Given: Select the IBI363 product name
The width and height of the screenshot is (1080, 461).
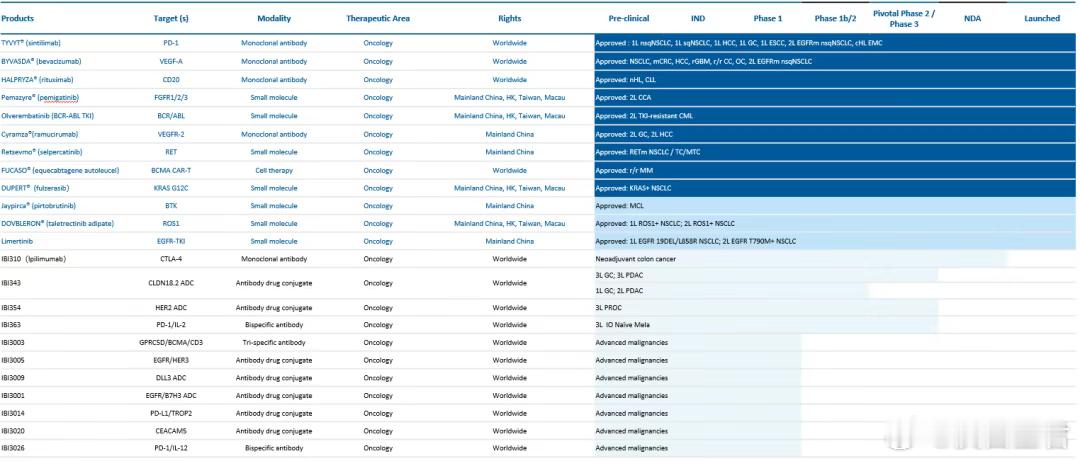Looking at the screenshot, I should pyautogui.click(x=11, y=324).
